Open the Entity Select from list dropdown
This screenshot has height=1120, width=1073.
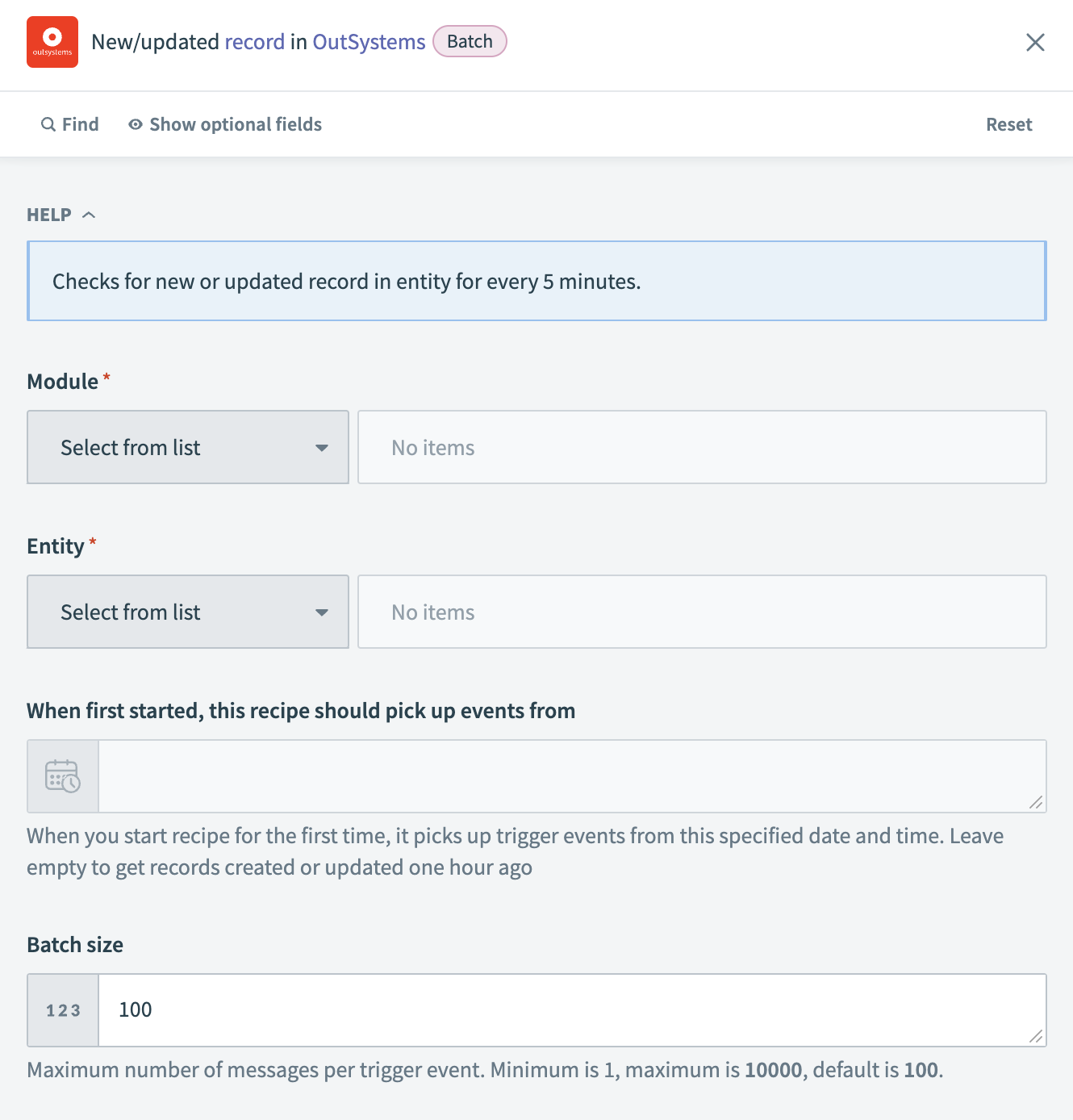tap(188, 612)
